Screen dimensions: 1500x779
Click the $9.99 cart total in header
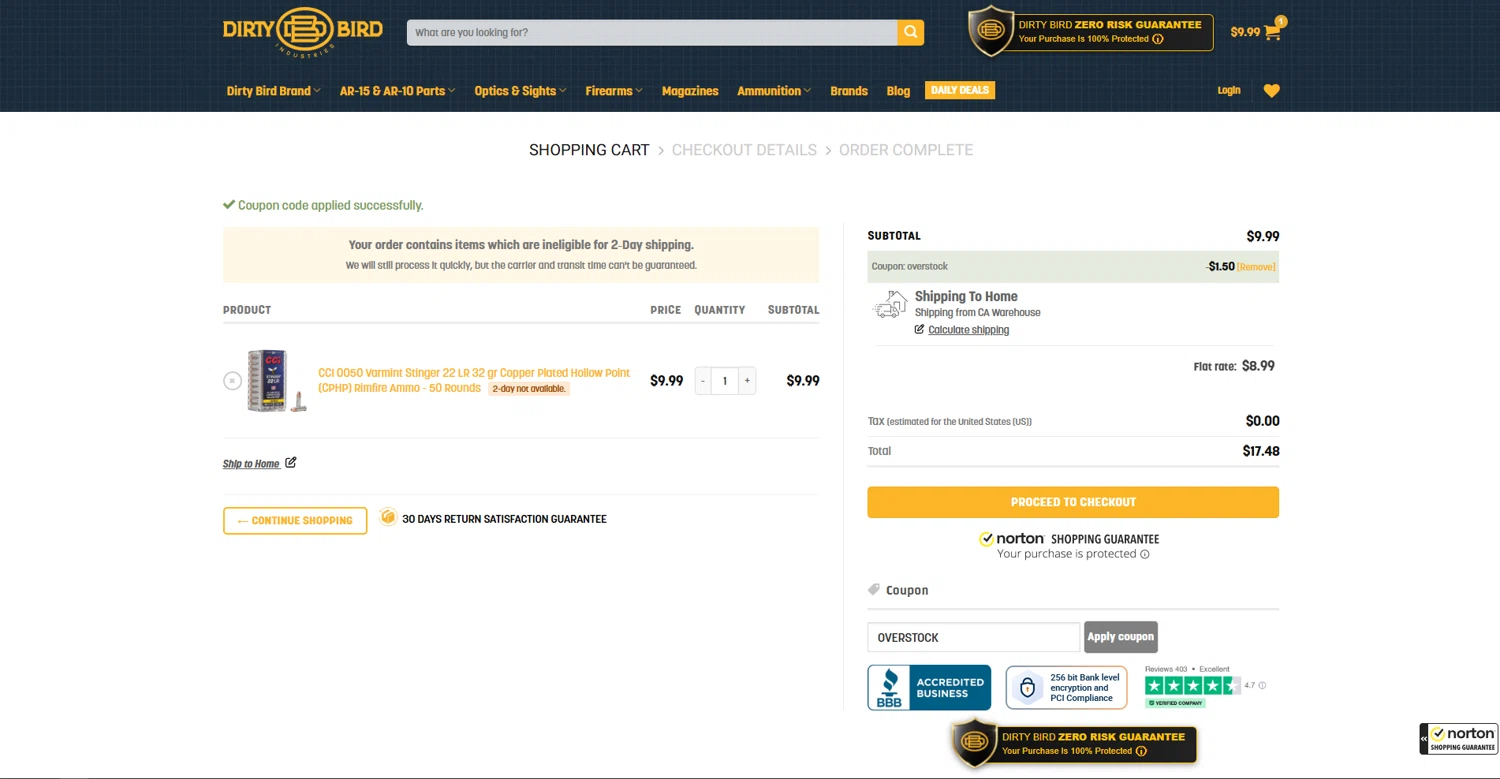pyautogui.click(x=1245, y=32)
